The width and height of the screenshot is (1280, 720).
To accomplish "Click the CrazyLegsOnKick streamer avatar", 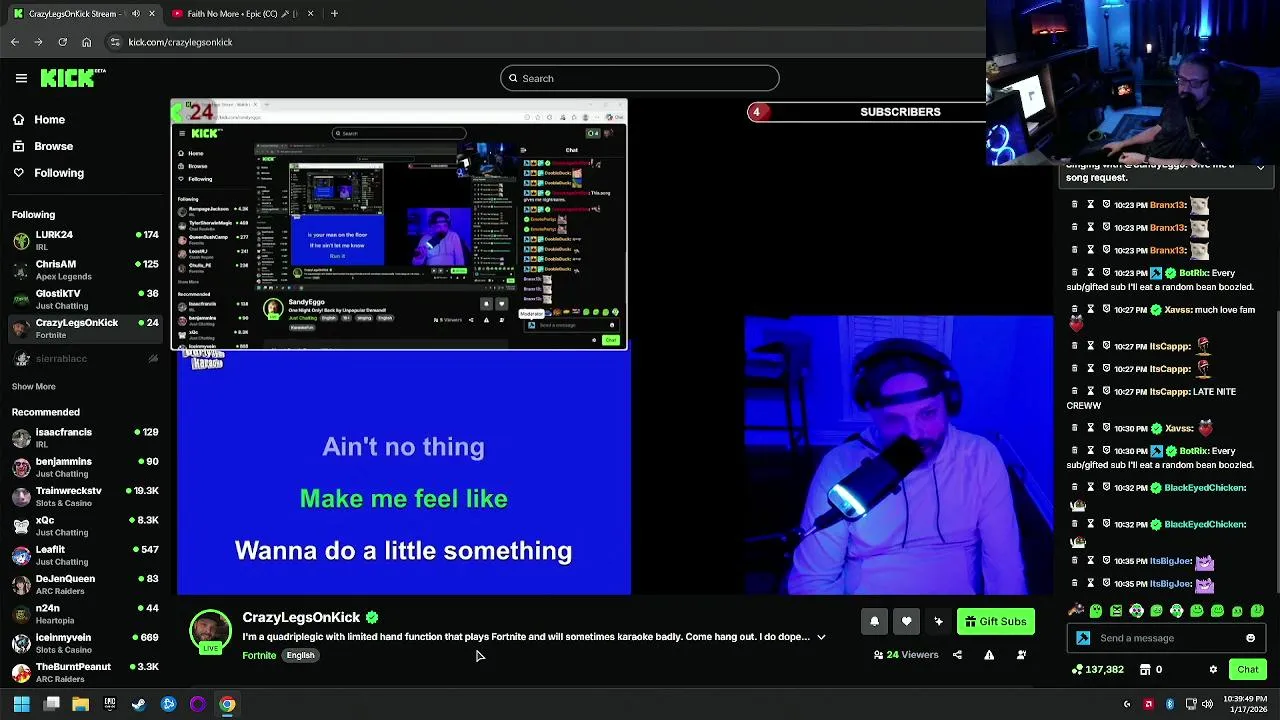I will pyautogui.click(x=210, y=632).
